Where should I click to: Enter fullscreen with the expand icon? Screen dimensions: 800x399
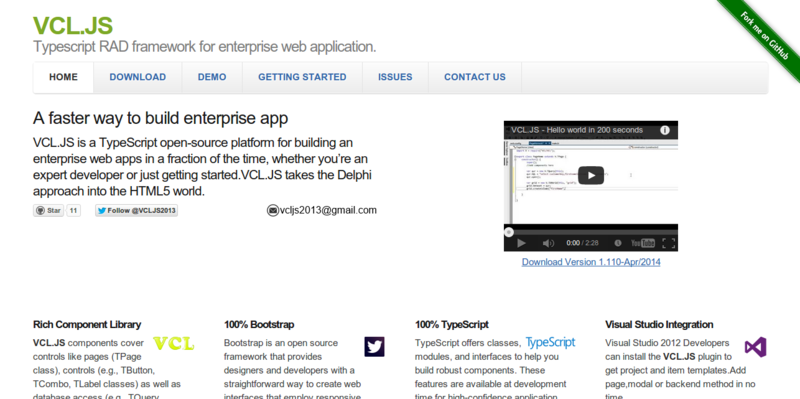click(x=668, y=243)
